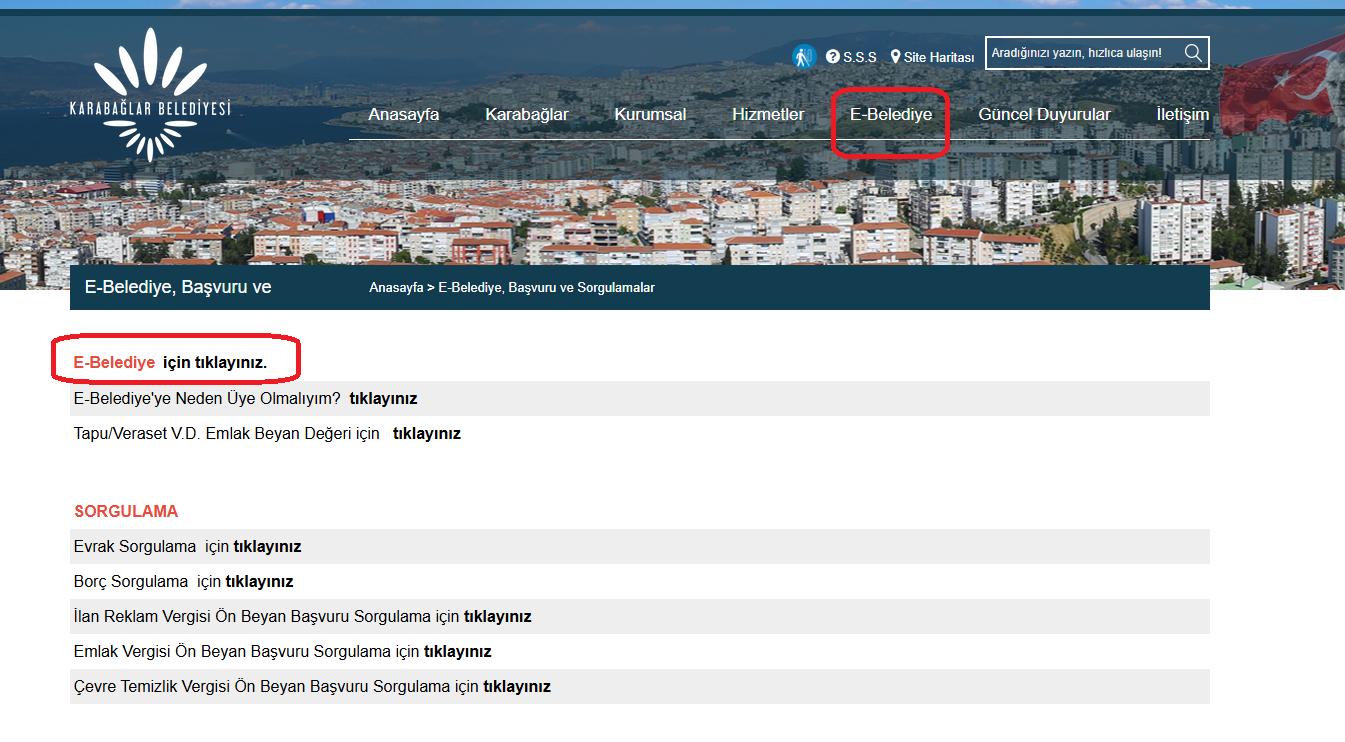Click 'E-Belediye'ye Neden Üye Olmalıyım?' text
This screenshot has height=742, width=1345.
pos(208,398)
